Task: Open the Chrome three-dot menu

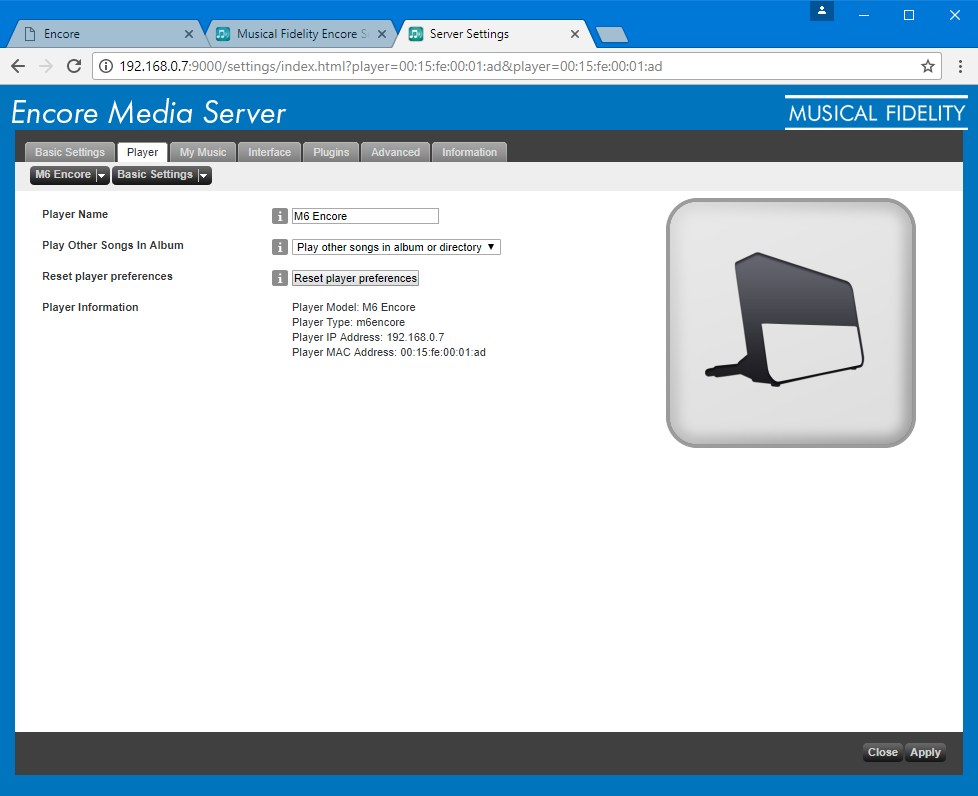Action: point(960,66)
